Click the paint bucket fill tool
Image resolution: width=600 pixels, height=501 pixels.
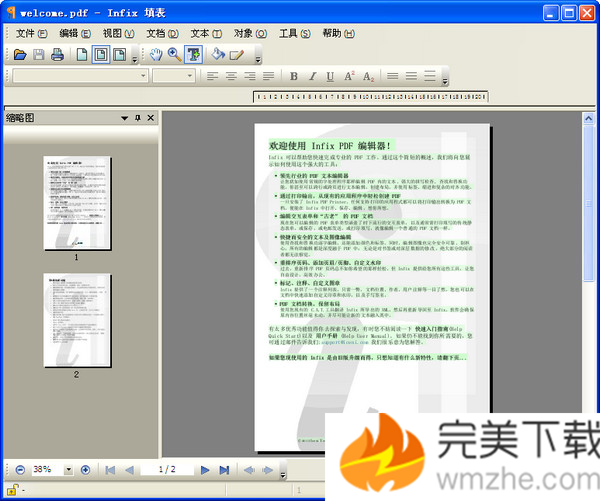(218, 54)
